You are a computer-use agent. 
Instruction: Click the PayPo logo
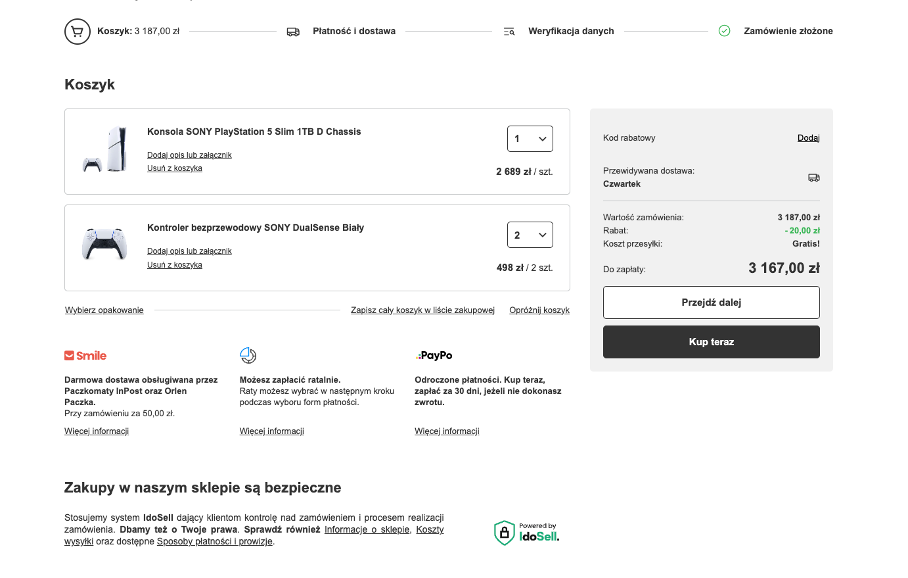(434, 356)
